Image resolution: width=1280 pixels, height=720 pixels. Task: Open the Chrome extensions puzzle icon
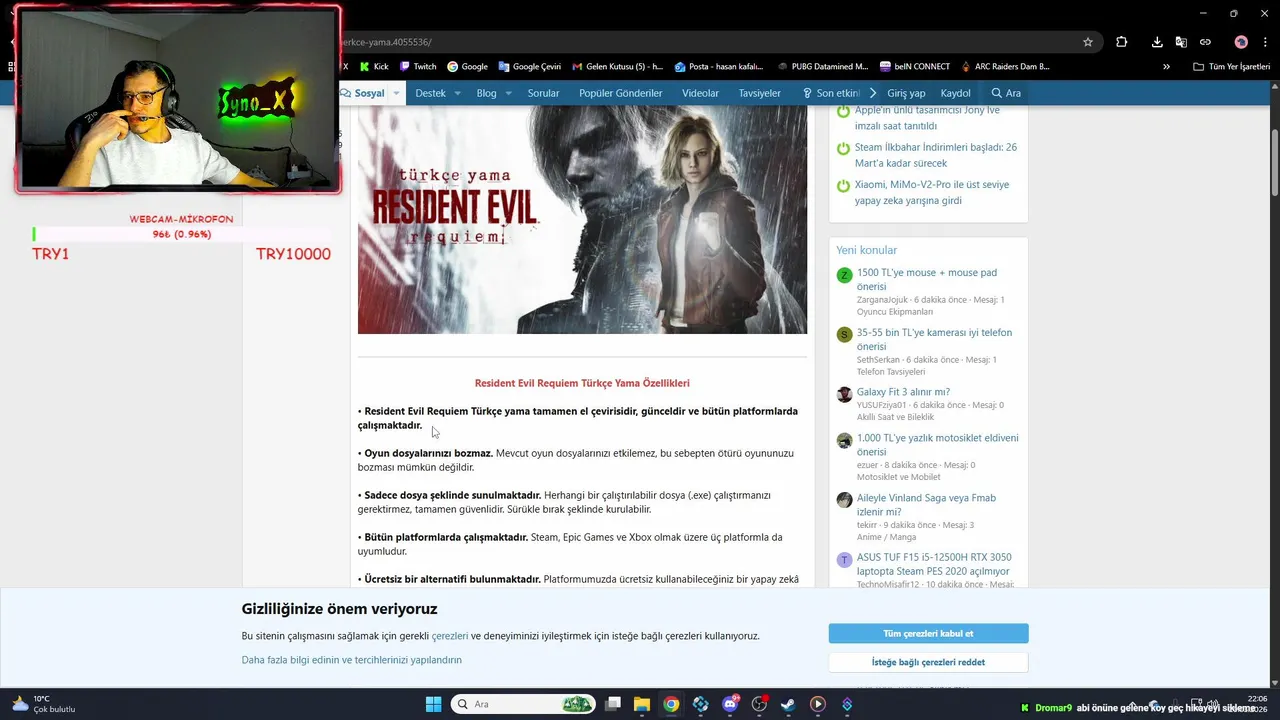pyautogui.click(x=1121, y=42)
